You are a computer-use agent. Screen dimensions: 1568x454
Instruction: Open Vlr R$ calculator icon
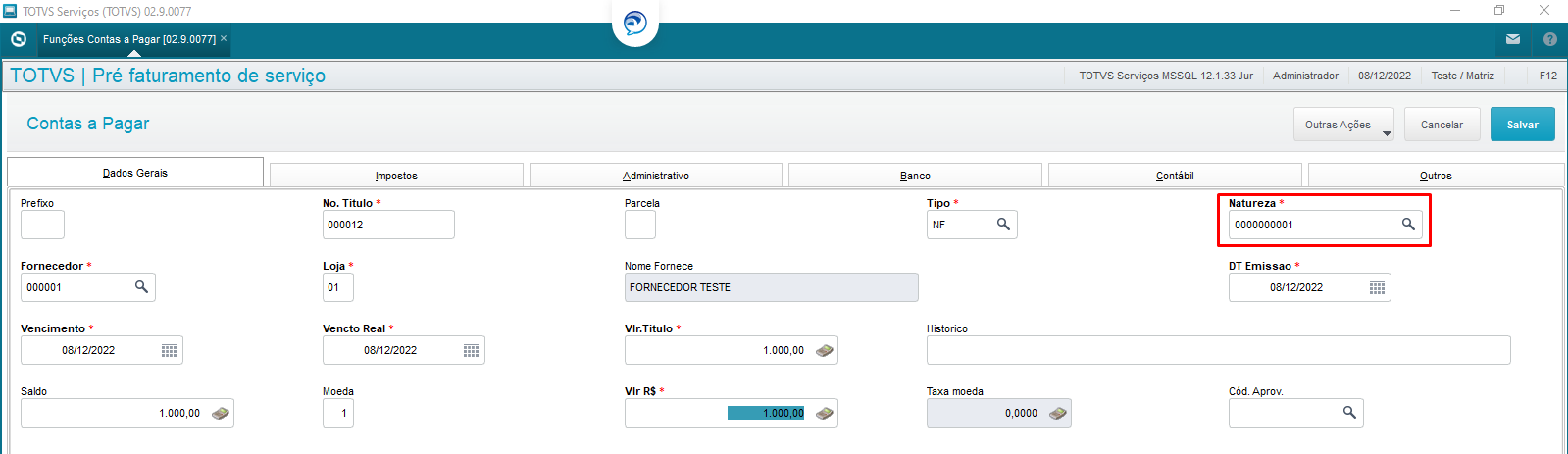point(825,413)
